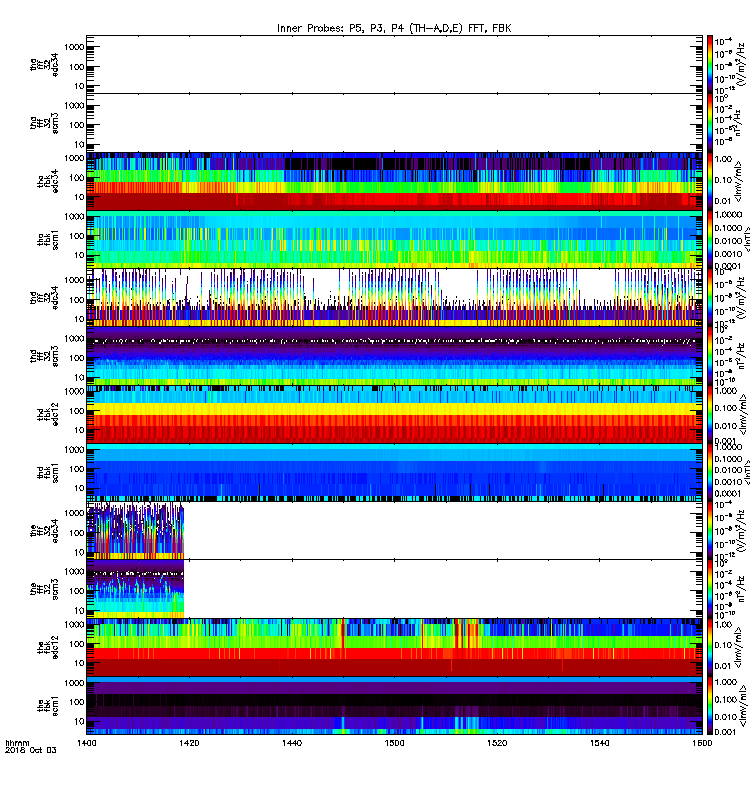Click the color bar of the tha fff edc34 panel

tap(709, 64)
